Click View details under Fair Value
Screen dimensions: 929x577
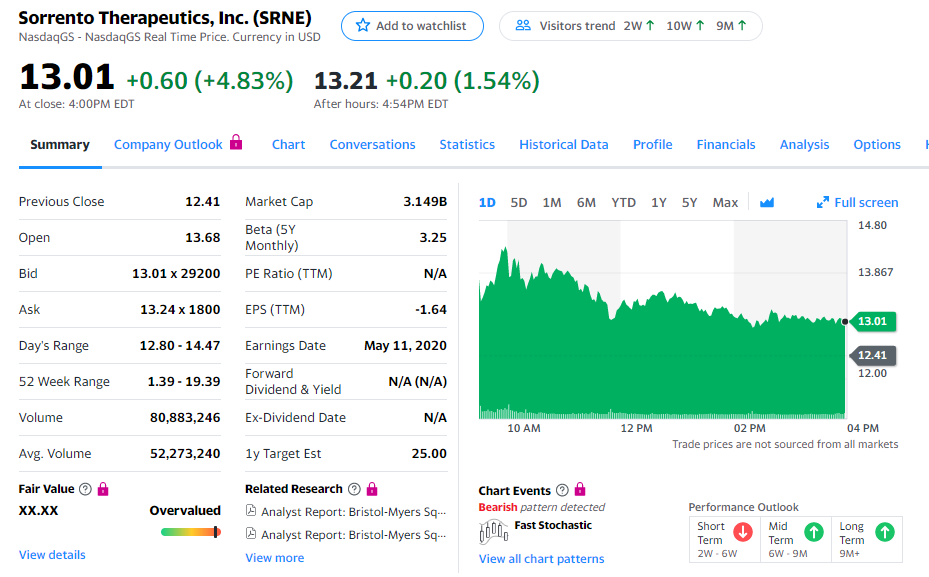click(52, 555)
